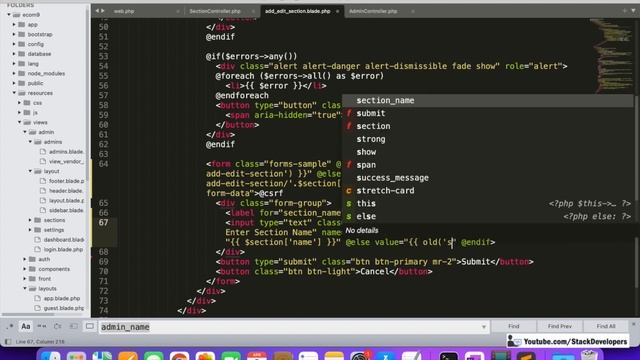Open Trash in the Dock
The image size is (640, 360).
point(589,355)
